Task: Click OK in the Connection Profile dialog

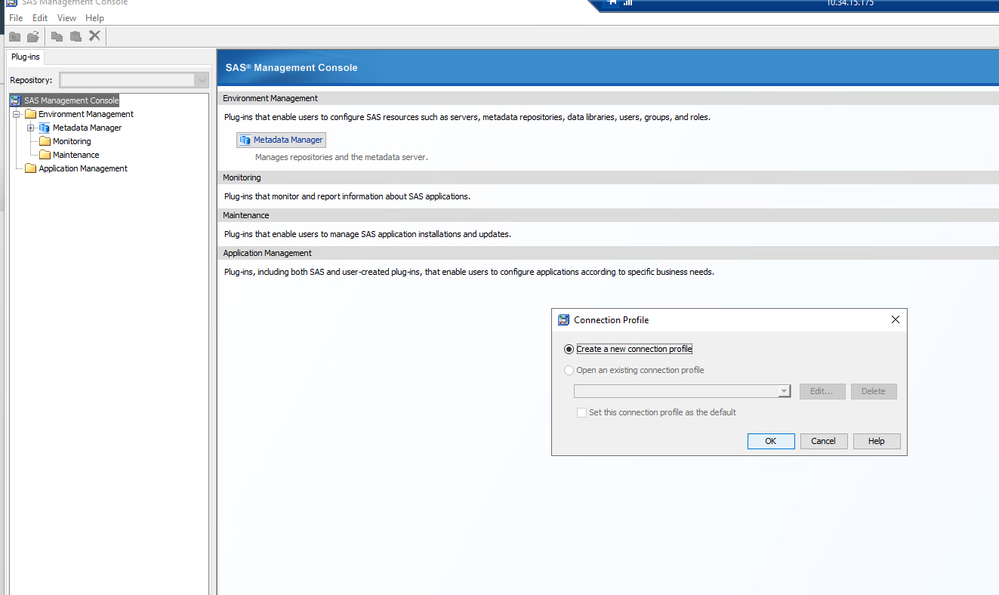Action: click(x=771, y=441)
